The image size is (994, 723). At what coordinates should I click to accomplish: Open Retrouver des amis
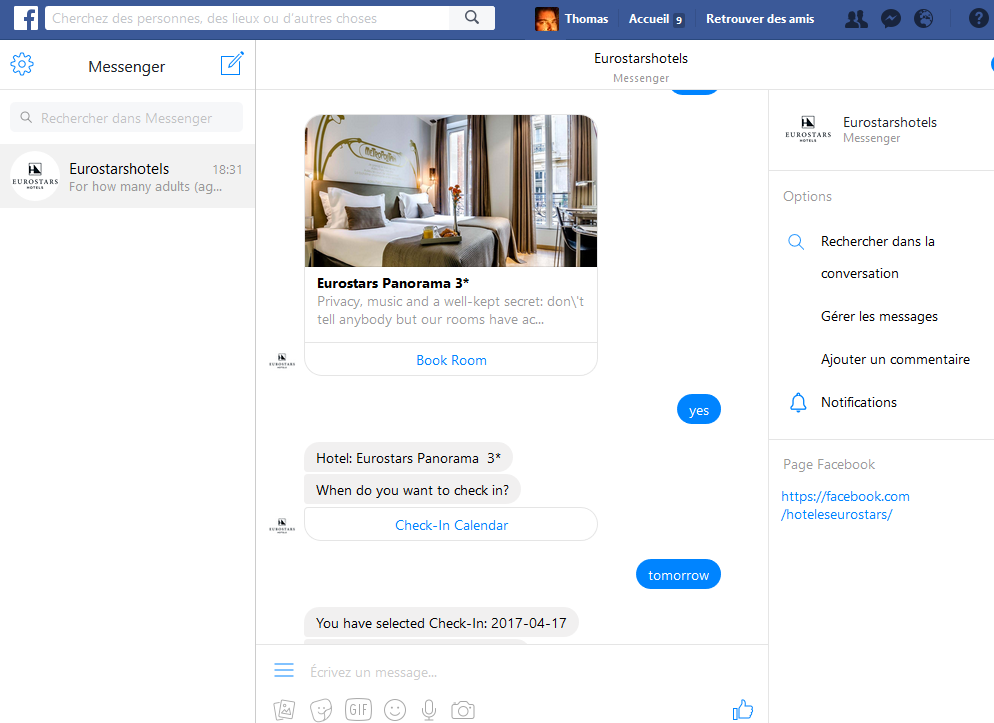[760, 19]
